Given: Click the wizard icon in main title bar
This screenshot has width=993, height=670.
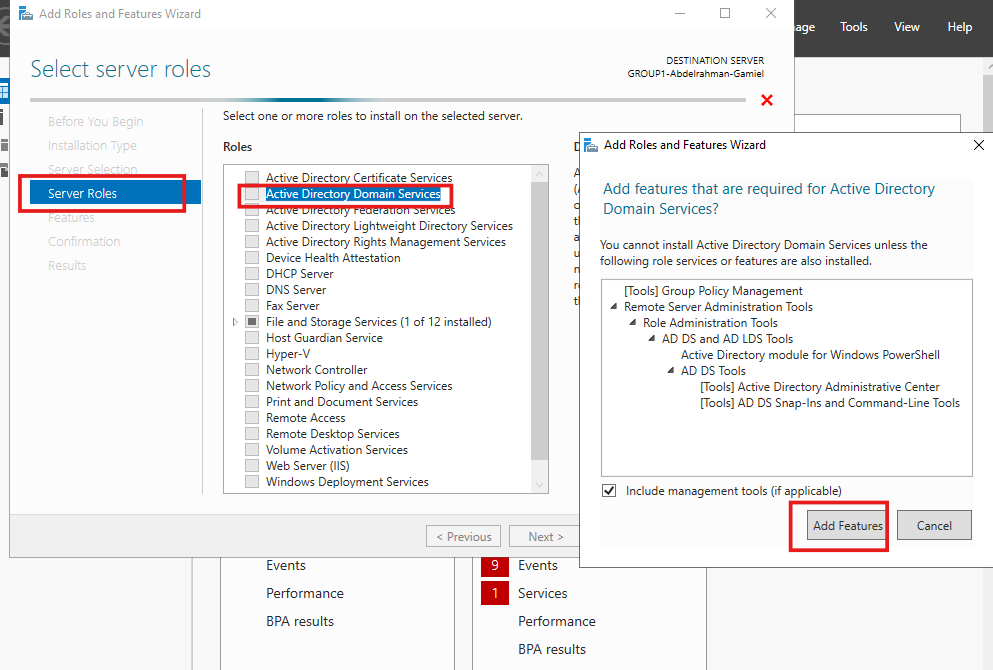Looking at the screenshot, I should click(x=26, y=13).
